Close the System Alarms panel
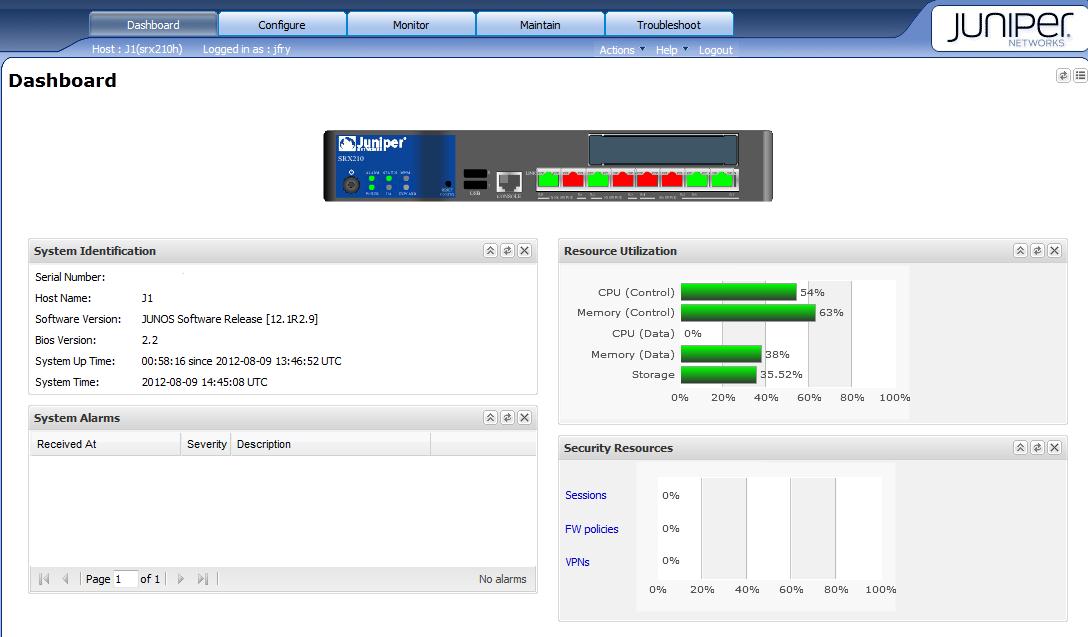This screenshot has width=1088, height=637. tap(525, 417)
